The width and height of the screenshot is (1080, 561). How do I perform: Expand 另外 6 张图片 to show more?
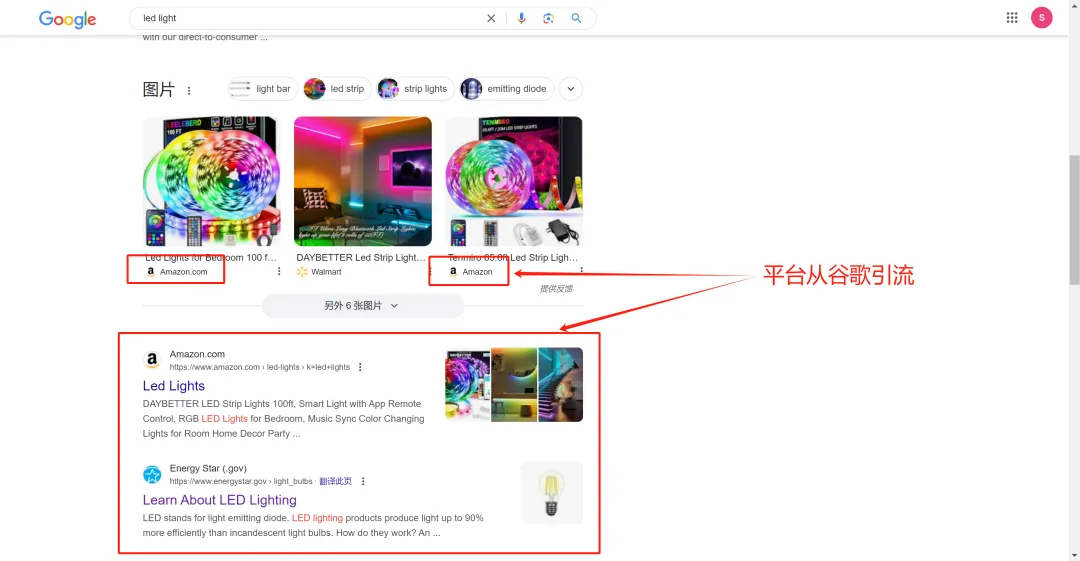click(362, 306)
